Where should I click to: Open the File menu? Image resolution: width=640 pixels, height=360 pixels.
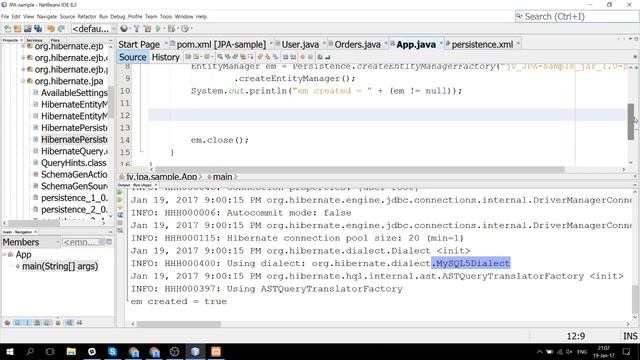[5, 16]
